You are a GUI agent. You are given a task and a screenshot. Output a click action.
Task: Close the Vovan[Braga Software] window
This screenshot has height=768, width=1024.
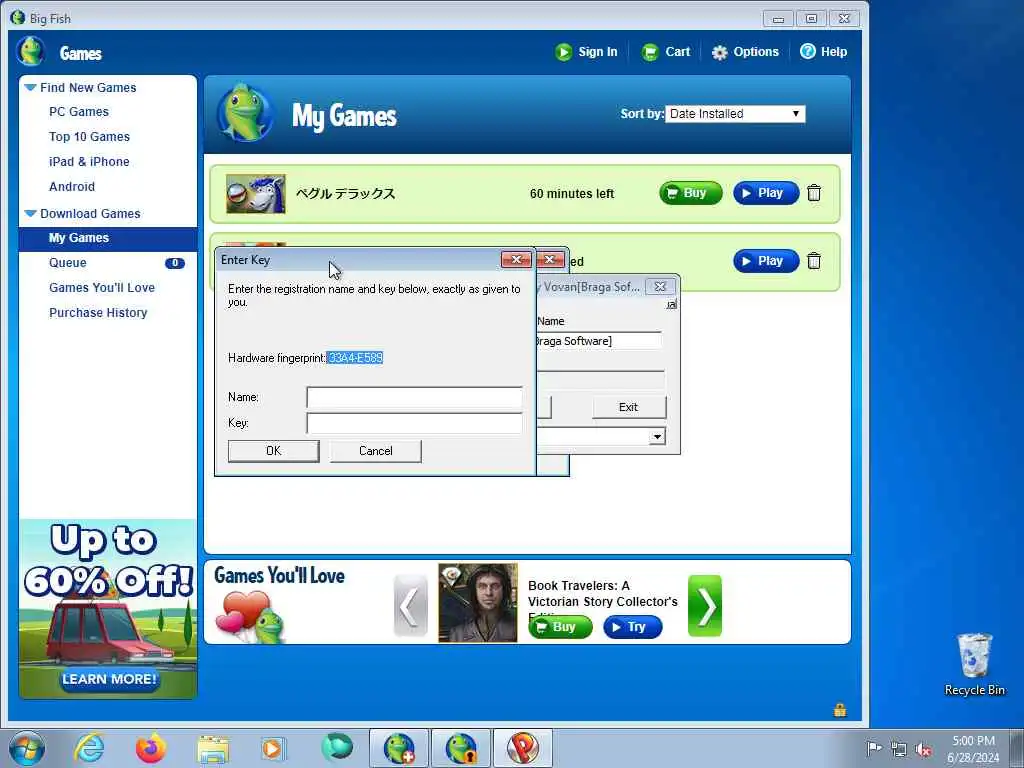point(660,287)
